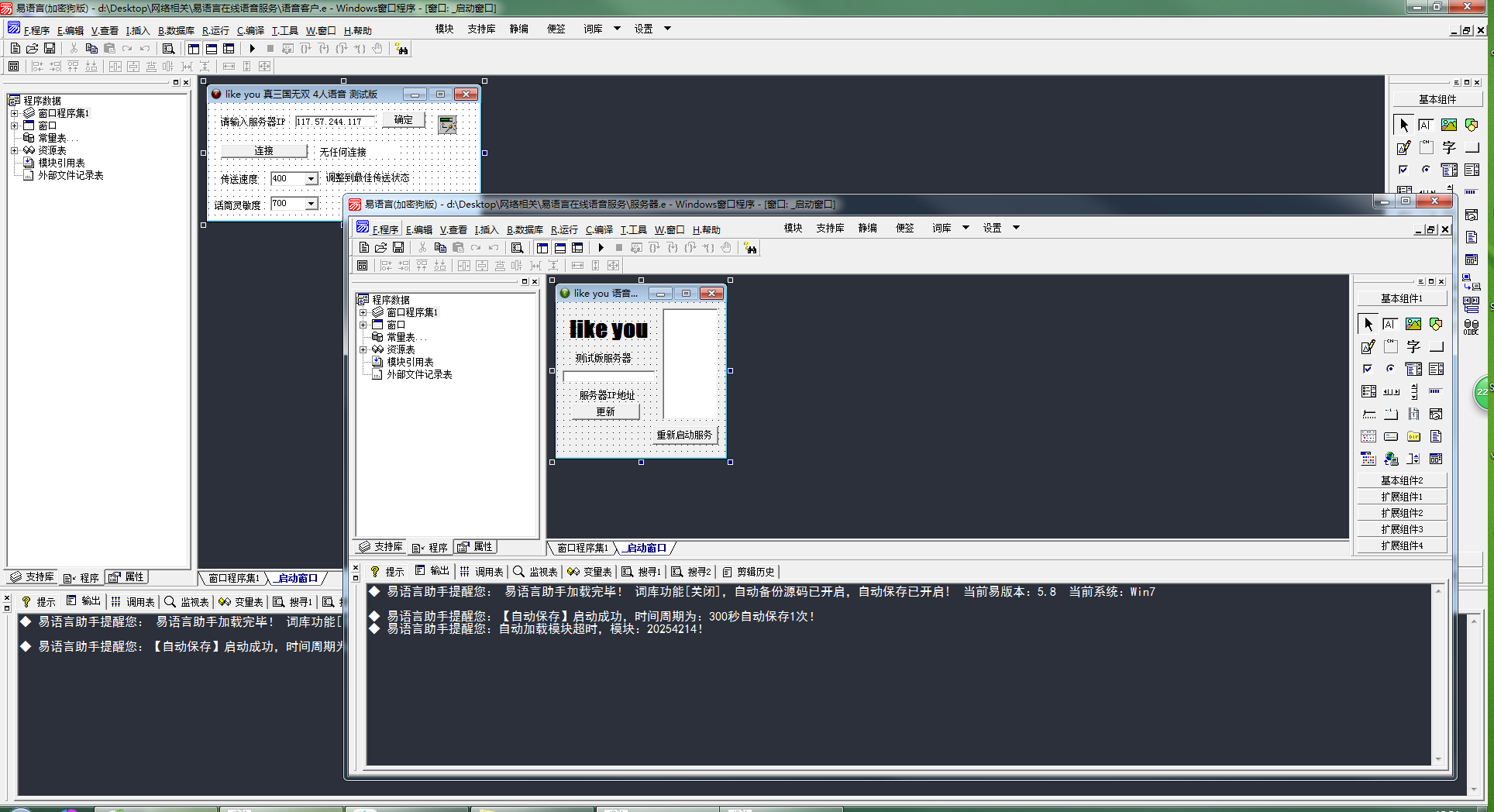Click the 重新启动服务 button
Image resolution: width=1494 pixels, height=812 pixels.
click(684, 435)
